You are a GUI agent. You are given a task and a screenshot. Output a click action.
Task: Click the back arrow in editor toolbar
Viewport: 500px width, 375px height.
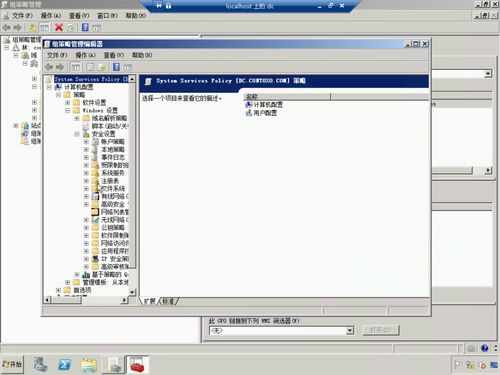point(49,67)
